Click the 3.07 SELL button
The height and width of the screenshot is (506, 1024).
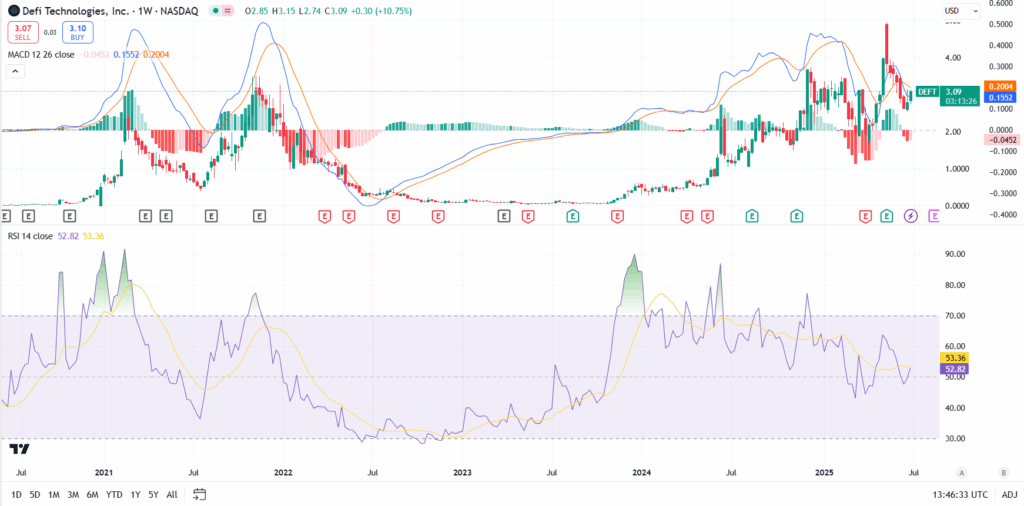(x=22, y=32)
